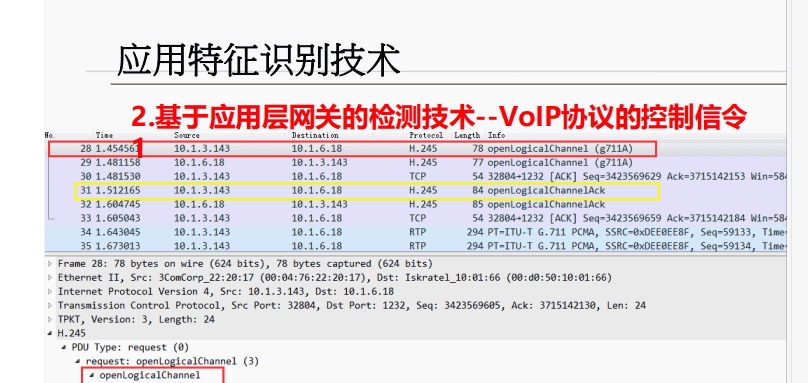Image resolution: width=808 pixels, height=383 pixels.
Task: Click the Frame 28: 78 bytes on wire line
Action: click(245, 264)
